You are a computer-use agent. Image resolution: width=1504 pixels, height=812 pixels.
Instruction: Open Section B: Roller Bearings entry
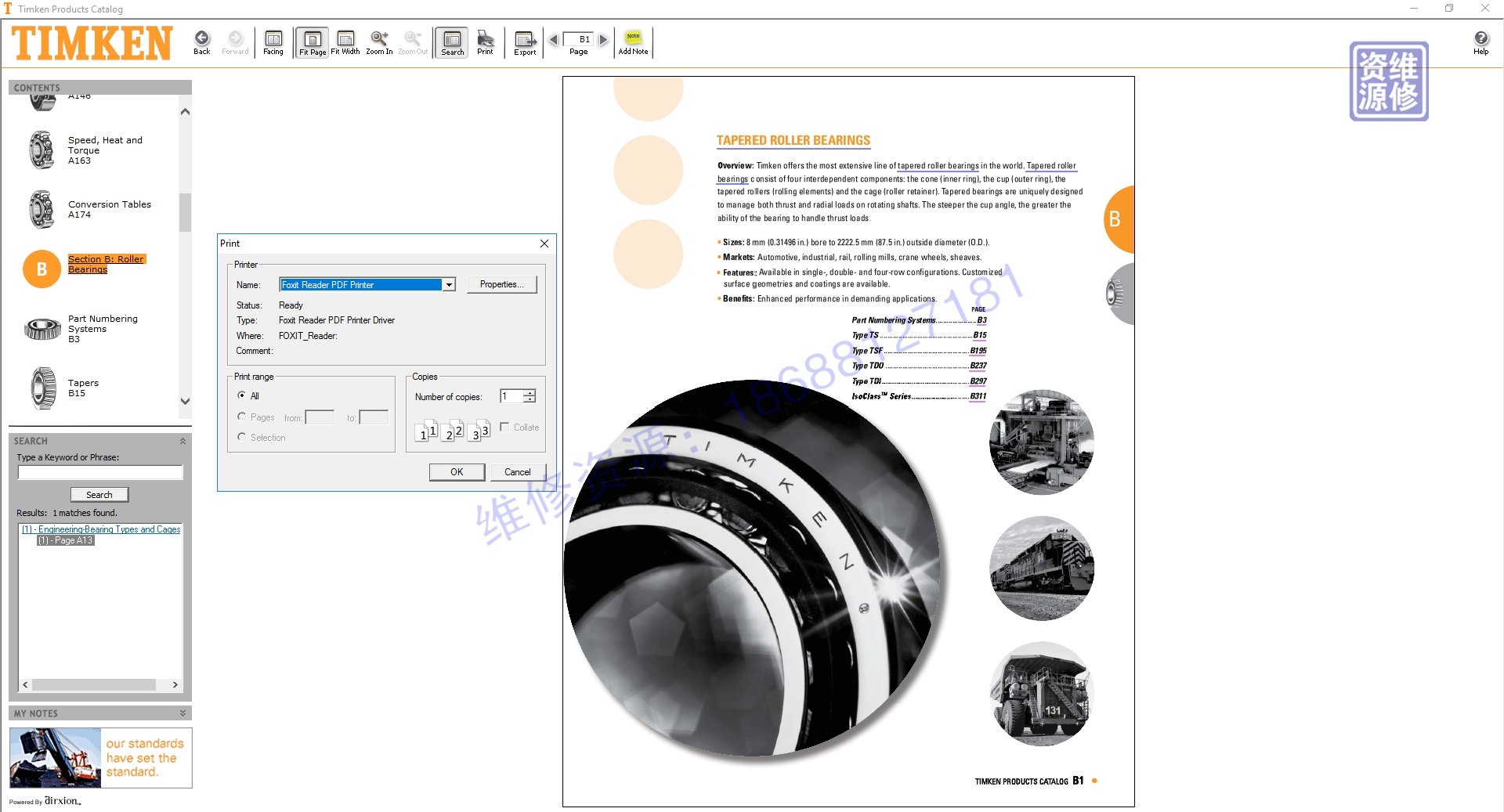tap(106, 264)
